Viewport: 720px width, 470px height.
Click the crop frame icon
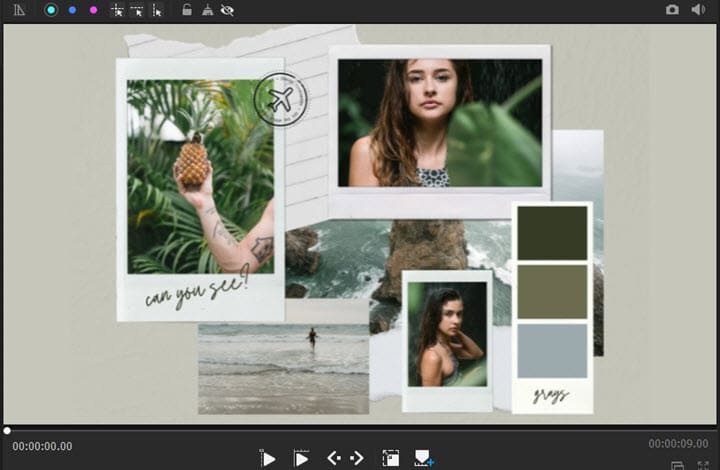390,458
